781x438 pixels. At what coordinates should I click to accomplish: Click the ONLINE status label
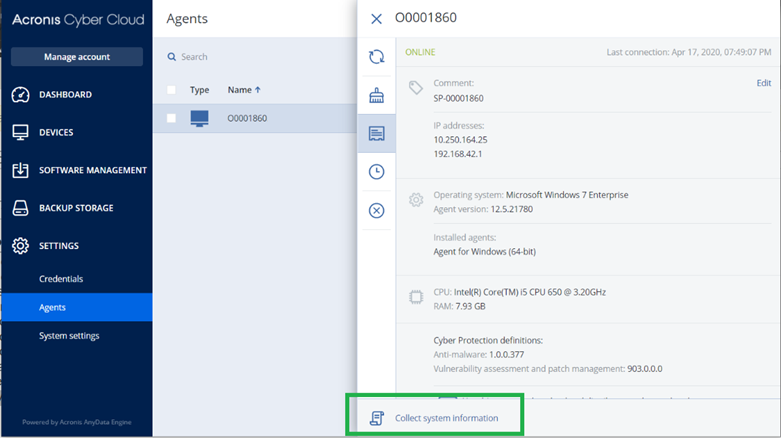click(420, 52)
